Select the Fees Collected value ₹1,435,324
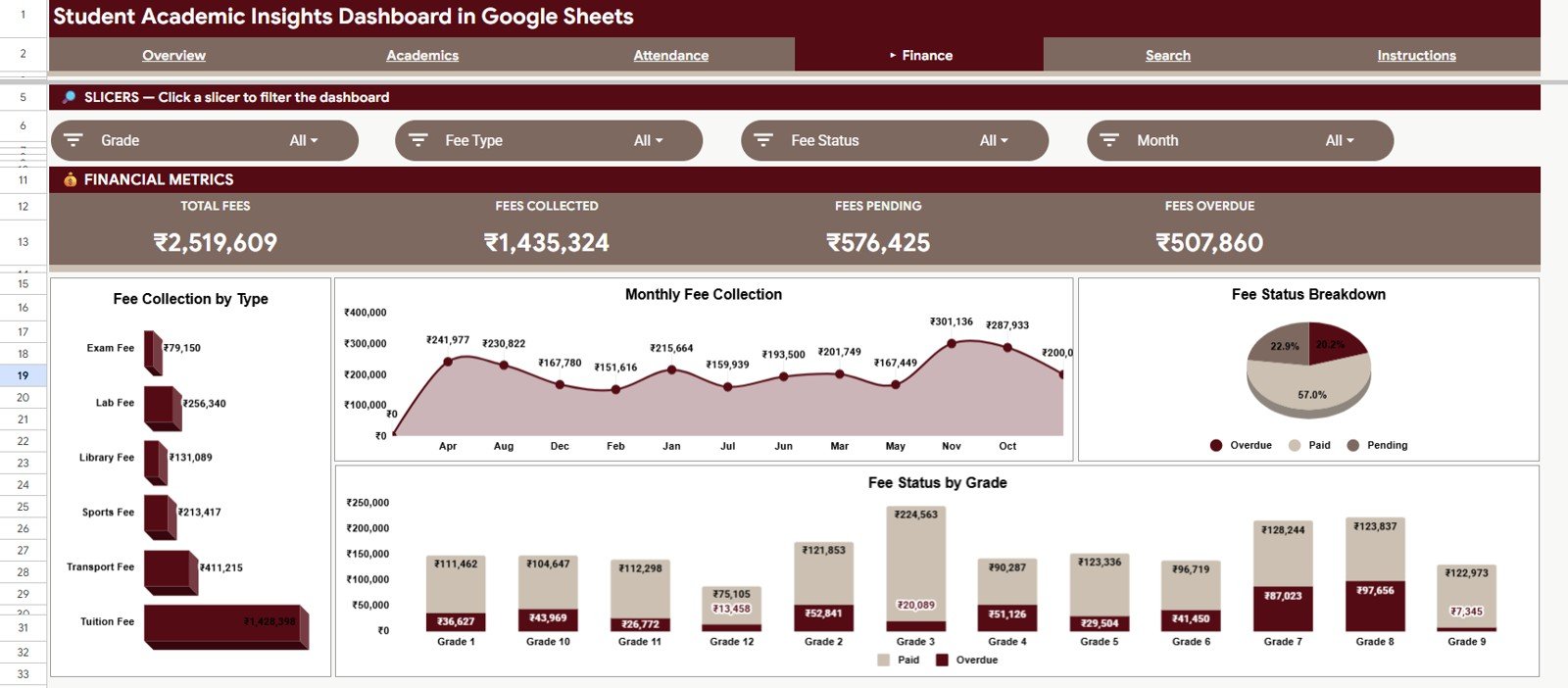Viewport: 1568px width, 688px height. [x=547, y=242]
